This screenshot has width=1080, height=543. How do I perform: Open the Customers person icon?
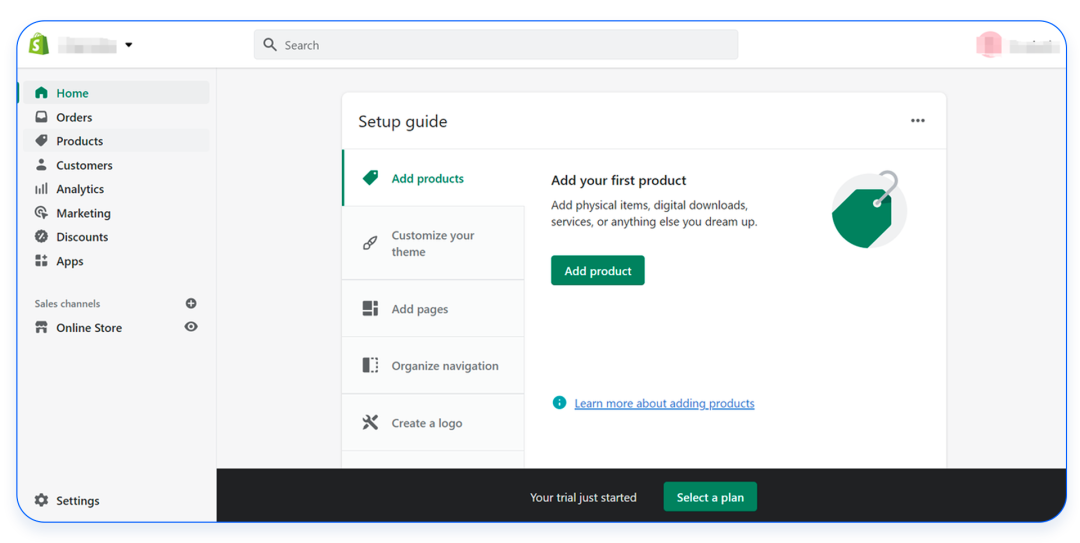pos(41,165)
